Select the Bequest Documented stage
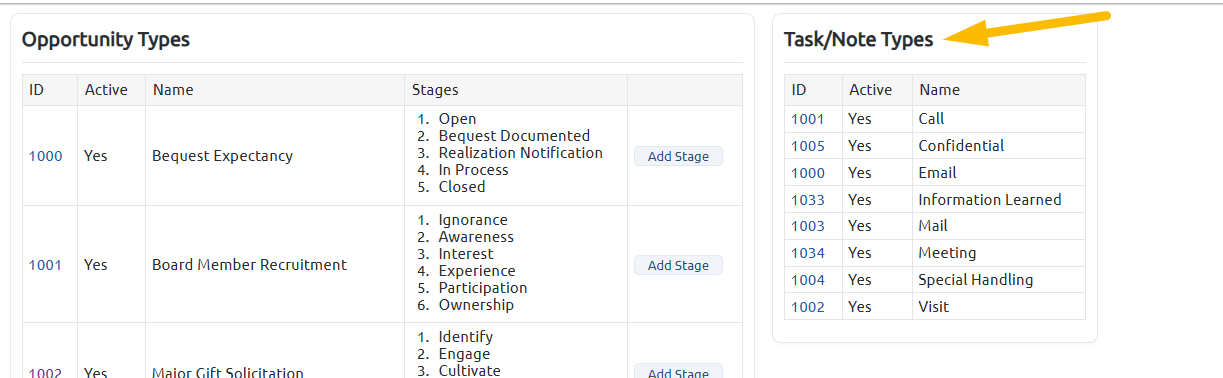 [514, 136]
